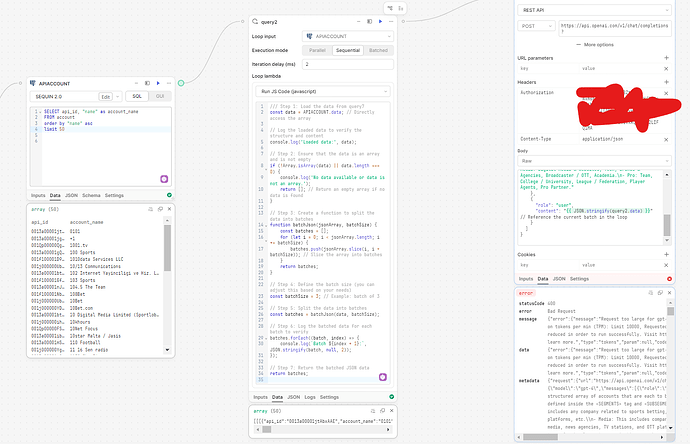Click the auto-layout icon in canvas toolbar
The height and width of the screenshot is (444, 690).
[390, 8]
